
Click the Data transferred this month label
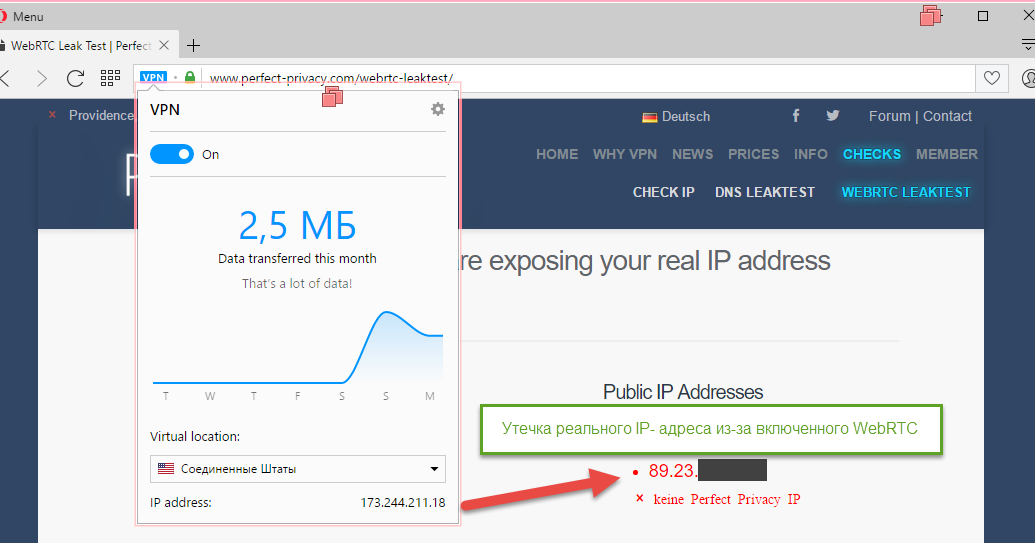[x=297, y=259]
